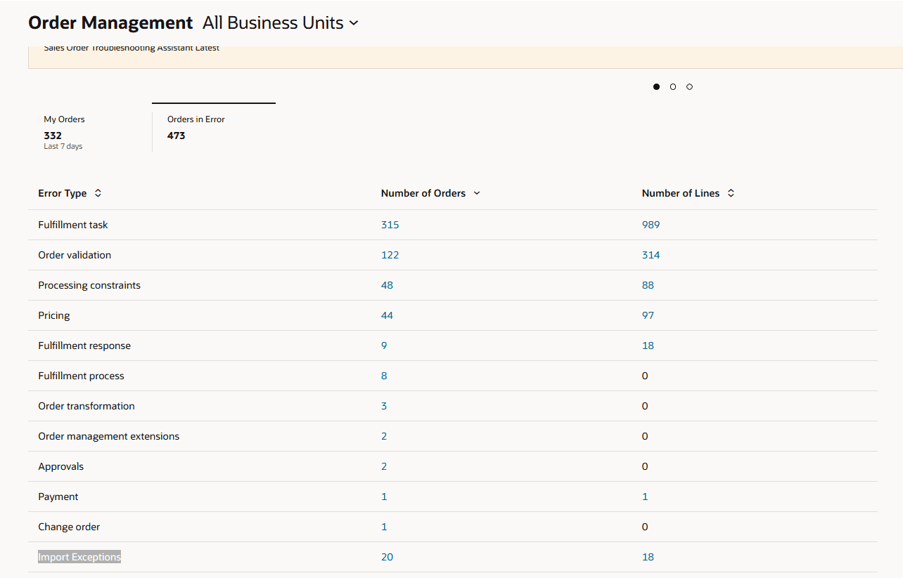
Task: Open Order management extensions order count link
Action: (384, 436)
